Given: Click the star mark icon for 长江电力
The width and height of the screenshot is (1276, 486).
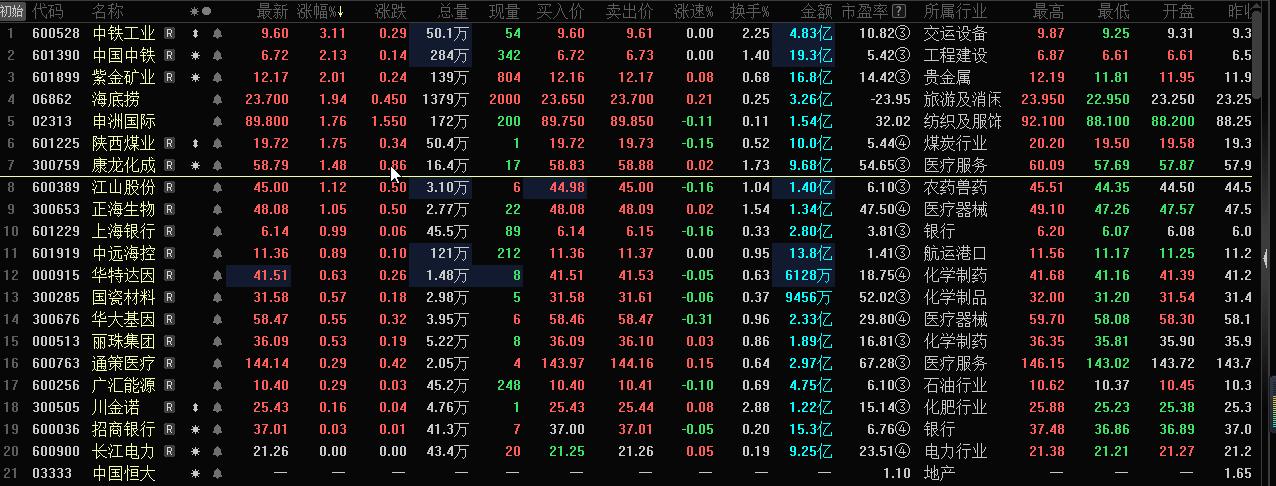Looking at the screenshot, I should pyautogui.click(x=195, y=452).
